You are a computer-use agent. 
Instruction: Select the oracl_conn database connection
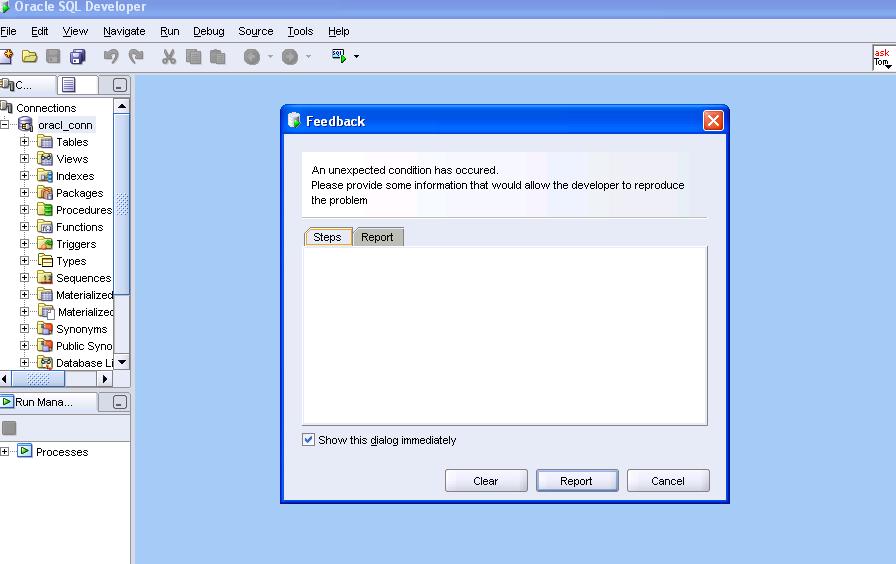65,125
